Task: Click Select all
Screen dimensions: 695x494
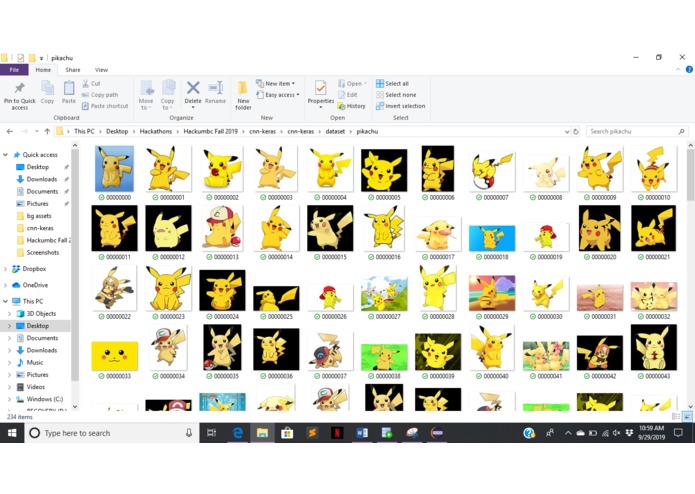Action: (392, 83)
